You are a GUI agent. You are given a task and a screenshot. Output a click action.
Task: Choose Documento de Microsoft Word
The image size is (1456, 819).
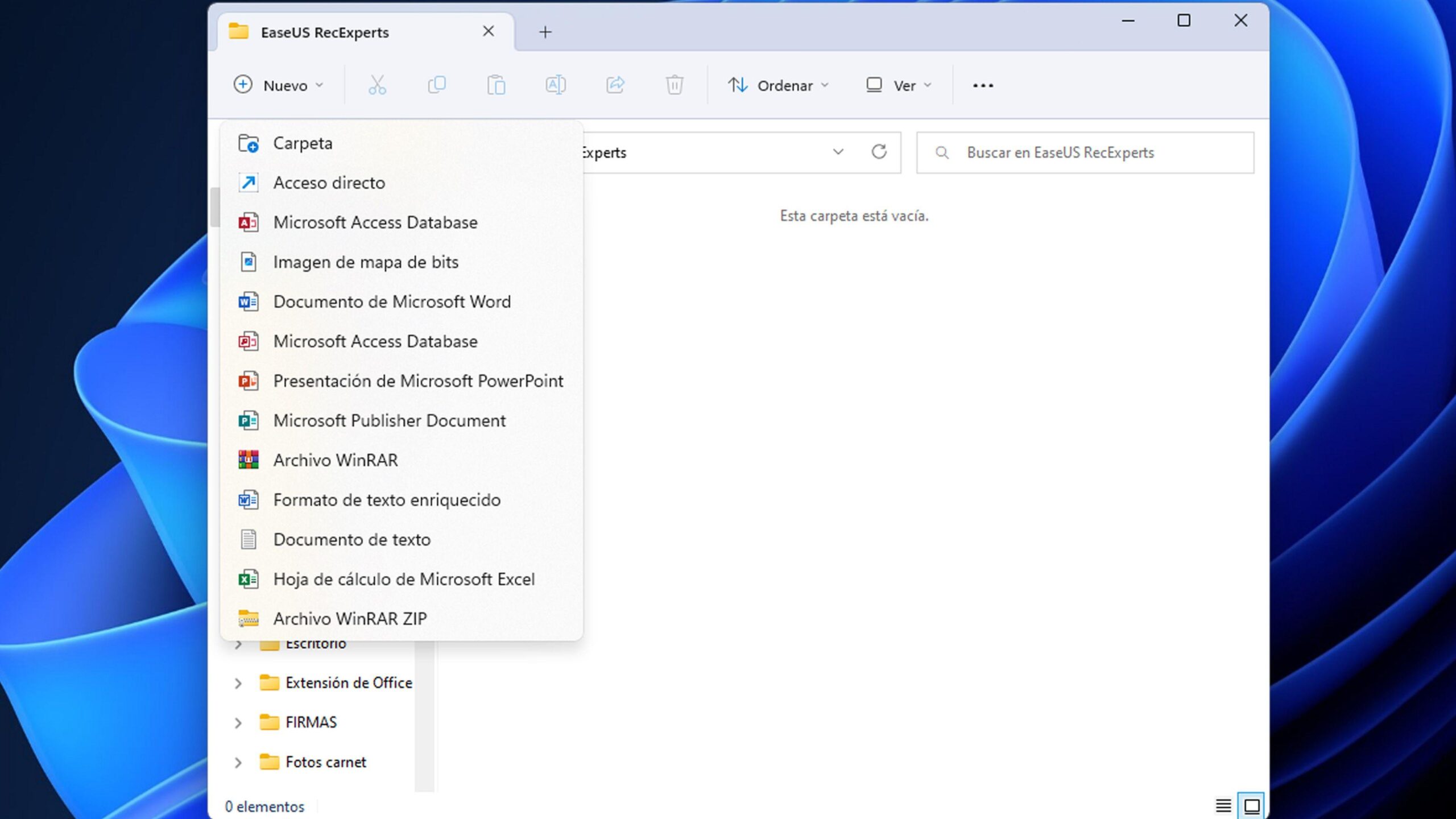402,301
